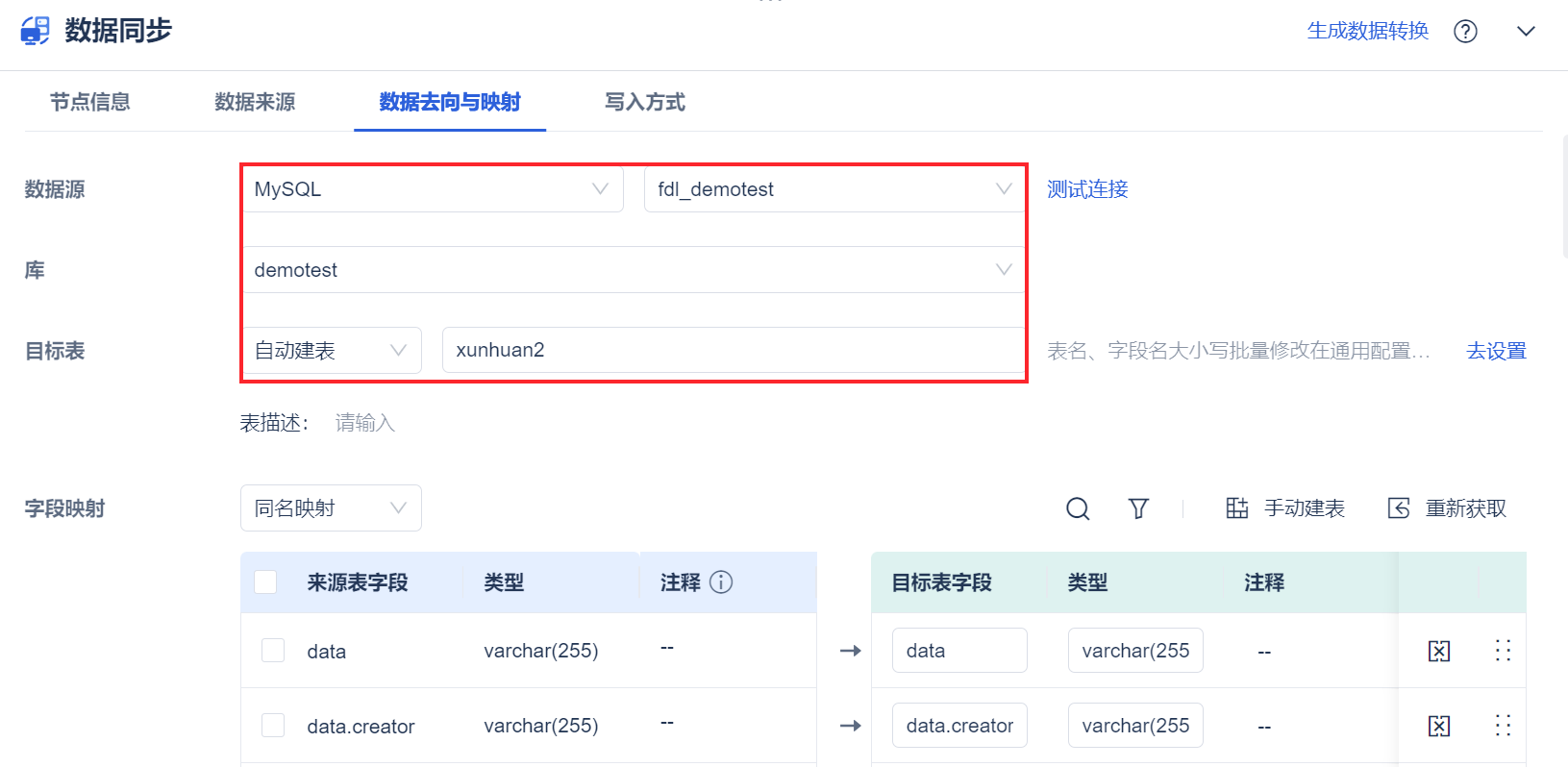Click source type varchar(255) for data.creator row
This screenshot has width=1568, height=767.
(x=541, y=726)
